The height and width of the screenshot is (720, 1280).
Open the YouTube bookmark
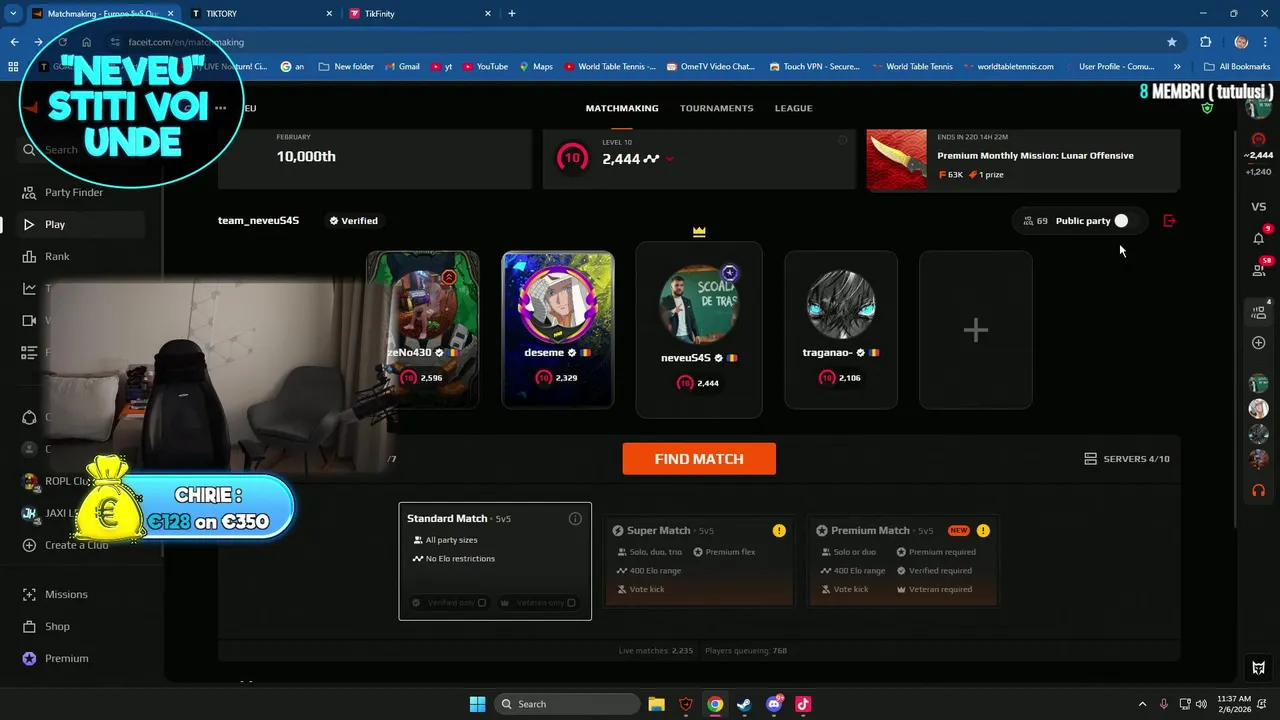pos(483,67)
